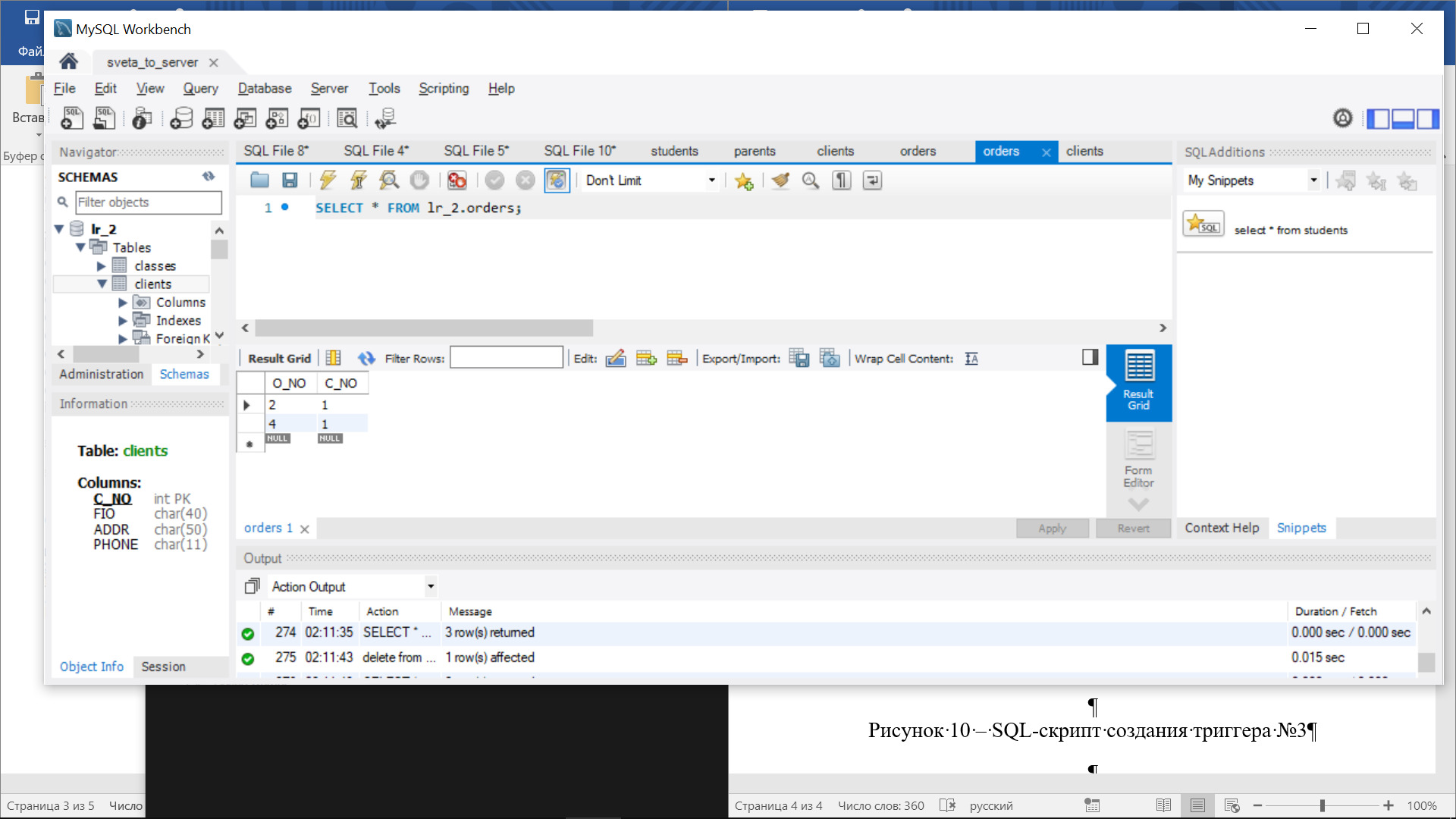Open the Scripting menu

(444, 89)
